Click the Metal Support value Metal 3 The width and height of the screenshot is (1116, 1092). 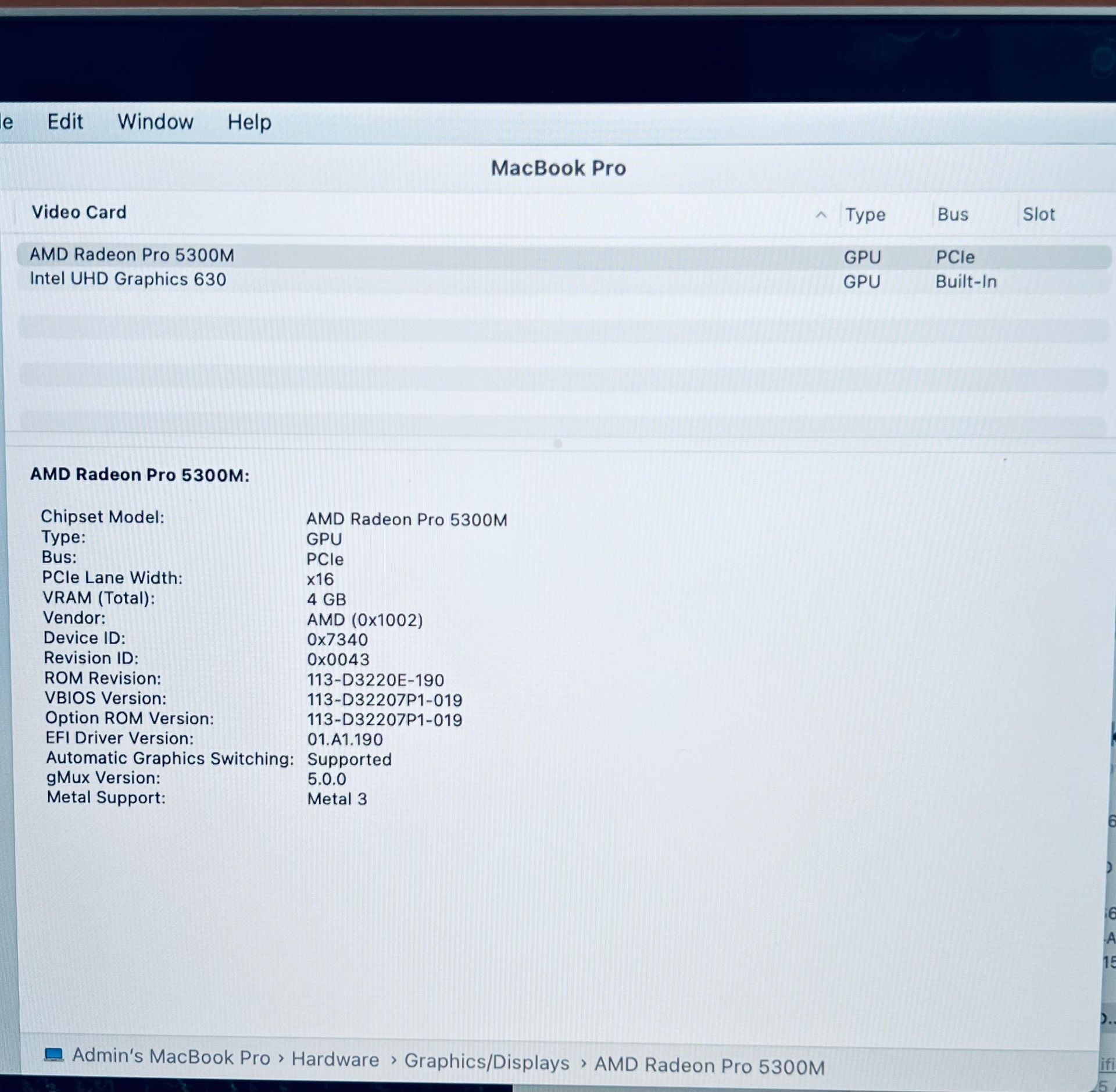pos(337,799)
